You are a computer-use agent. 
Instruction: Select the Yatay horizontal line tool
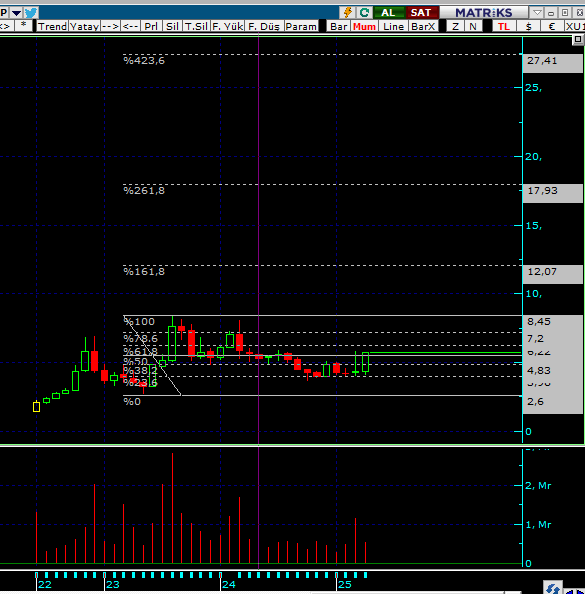point(84,26)
